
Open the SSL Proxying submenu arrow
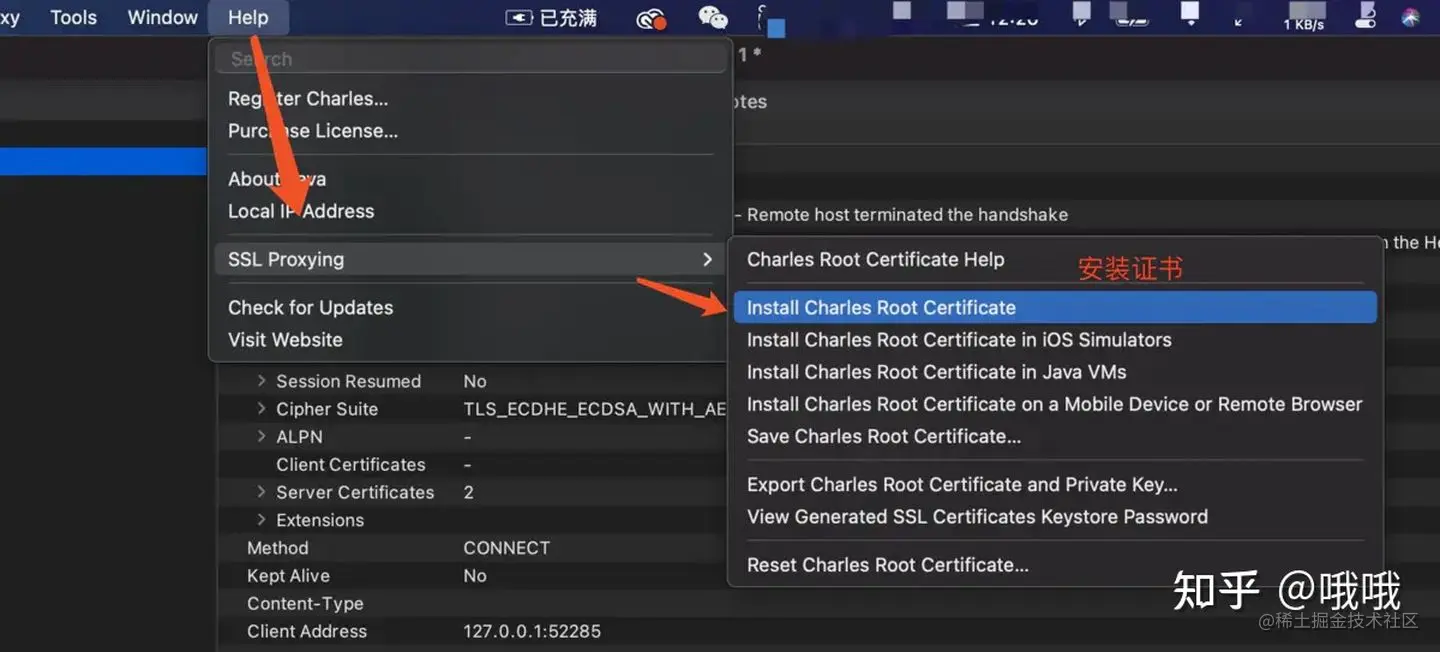[708, 259]
